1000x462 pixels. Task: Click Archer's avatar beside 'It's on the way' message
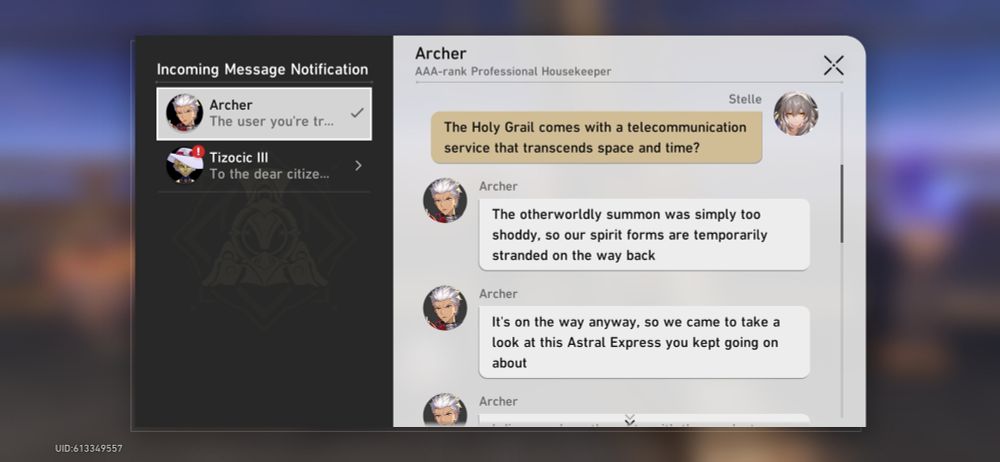(x=445, y=308)
